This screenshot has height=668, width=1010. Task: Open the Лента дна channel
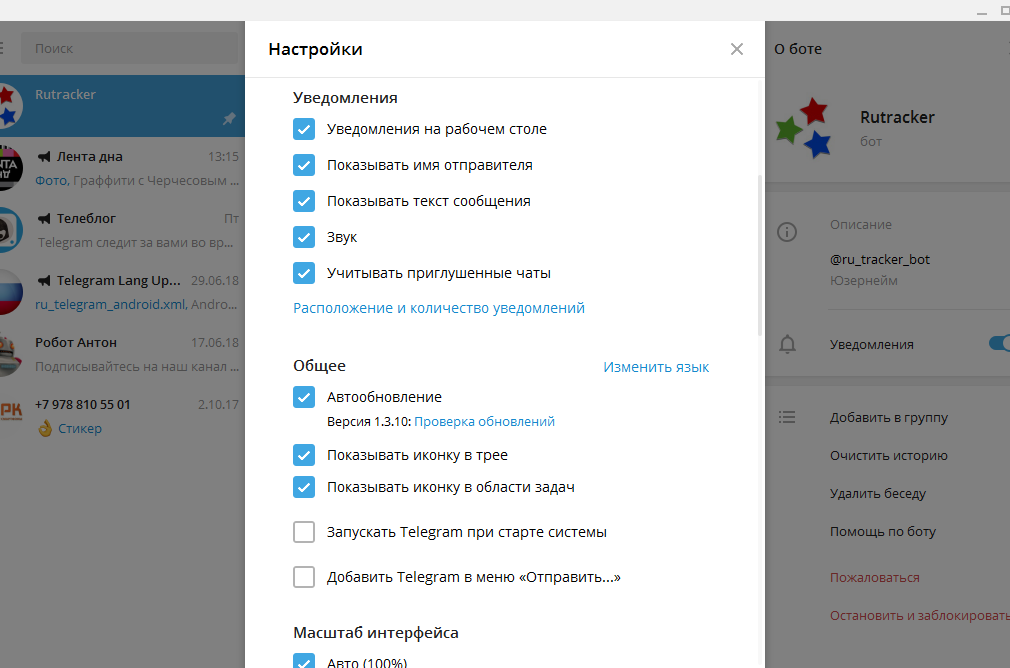[122, 167]
